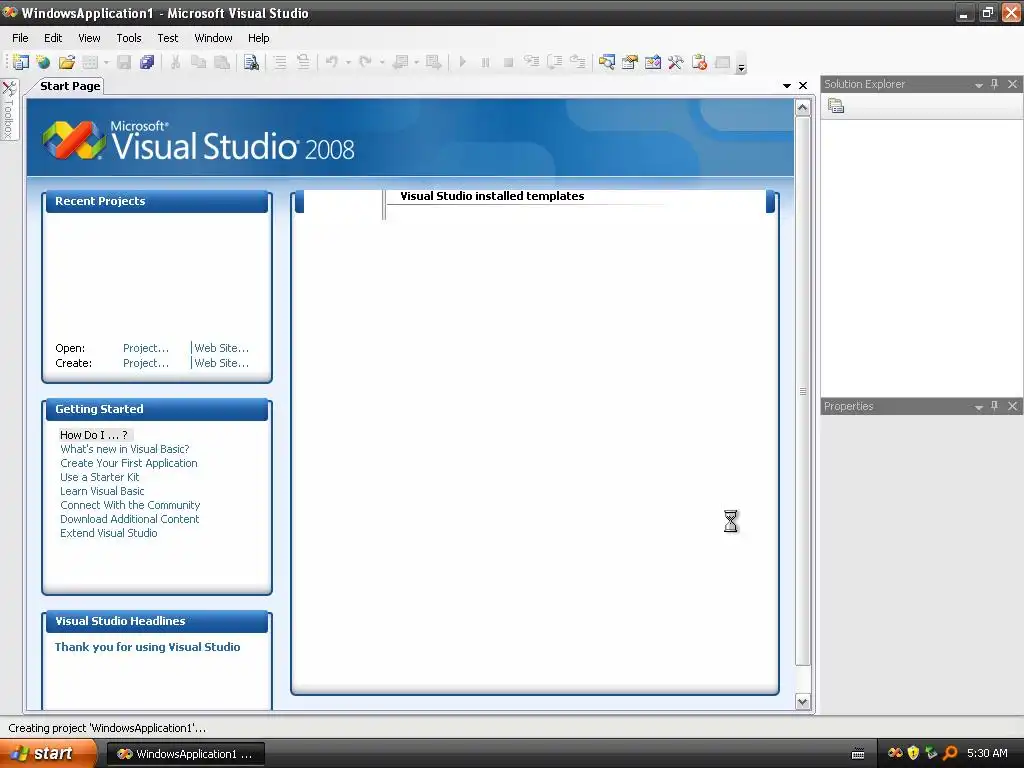Image resolution: width=1024 pixels, height=768 pixels.
Task: Click the Stop Debugging square icon
Action: click(x=508, y=62)
